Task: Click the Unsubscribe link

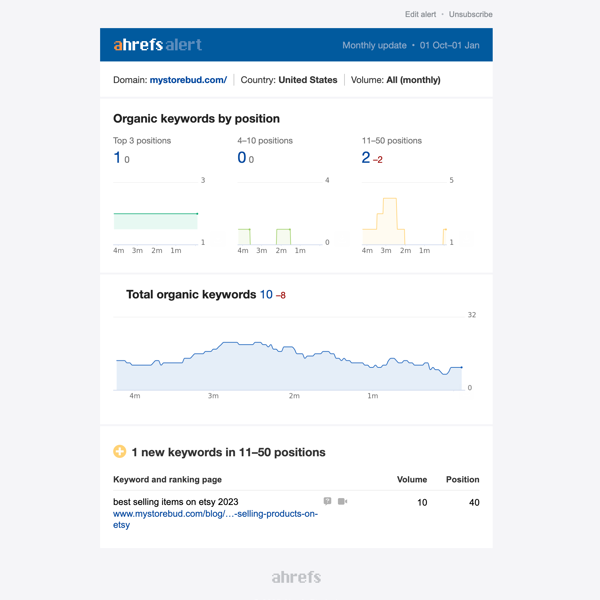Action: point(470,15)
